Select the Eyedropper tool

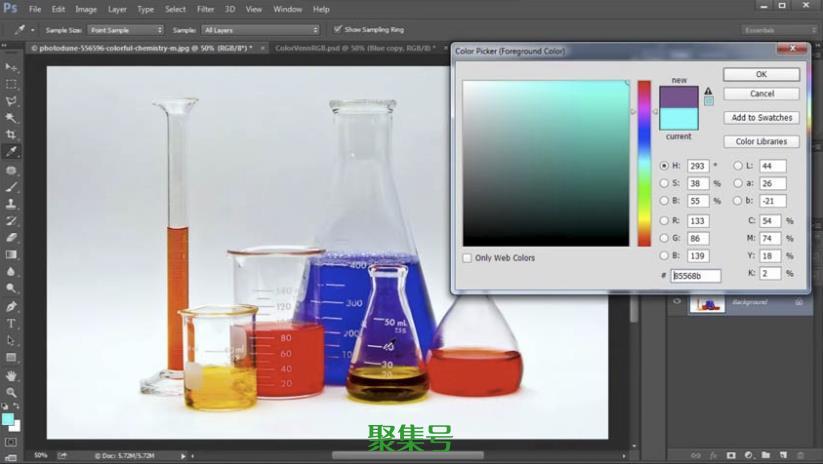click(12, 151)
